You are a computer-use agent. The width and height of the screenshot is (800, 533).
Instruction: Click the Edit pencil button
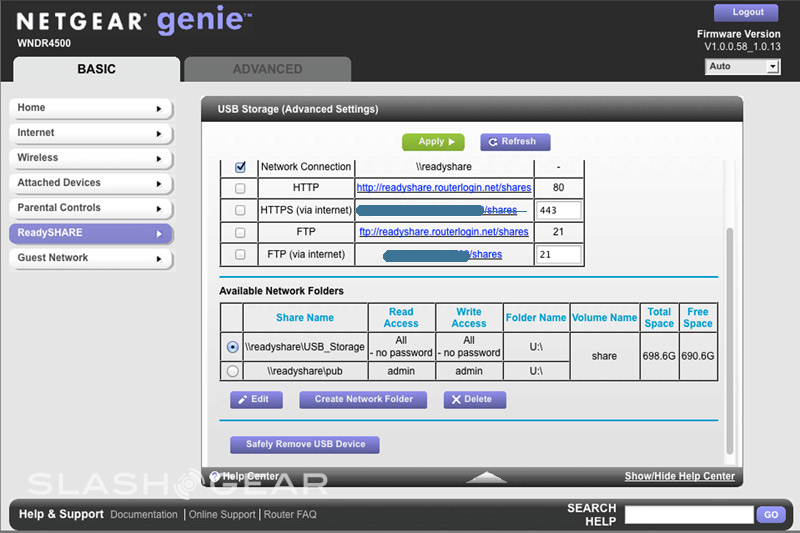click(256, 399)
